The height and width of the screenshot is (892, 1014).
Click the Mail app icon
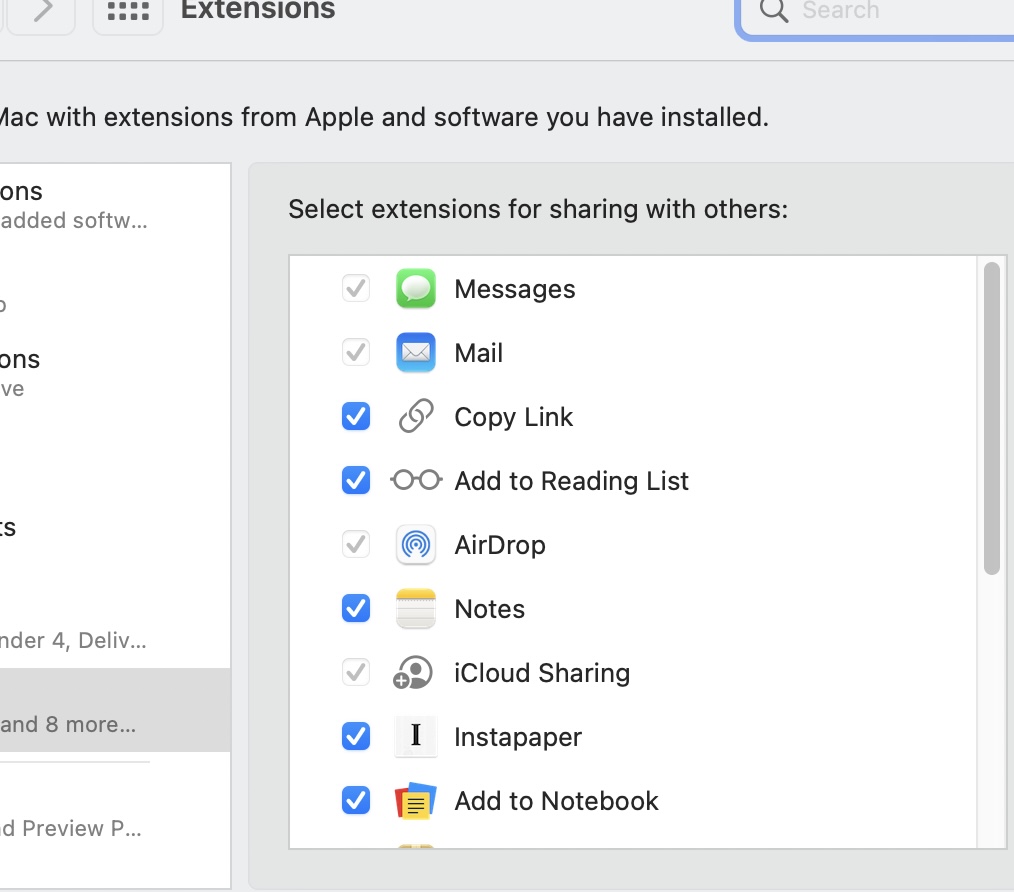coord(415,353)
